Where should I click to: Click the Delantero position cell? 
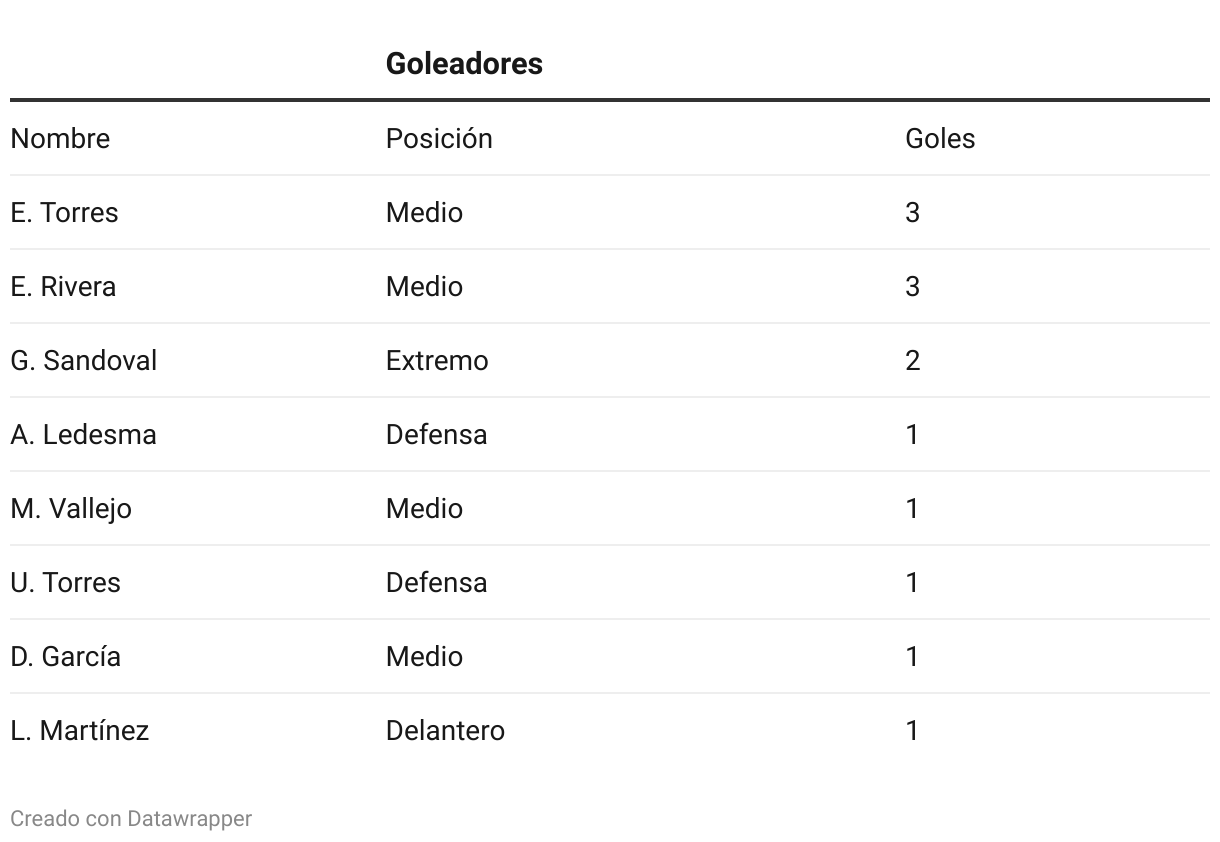[445, 730]
